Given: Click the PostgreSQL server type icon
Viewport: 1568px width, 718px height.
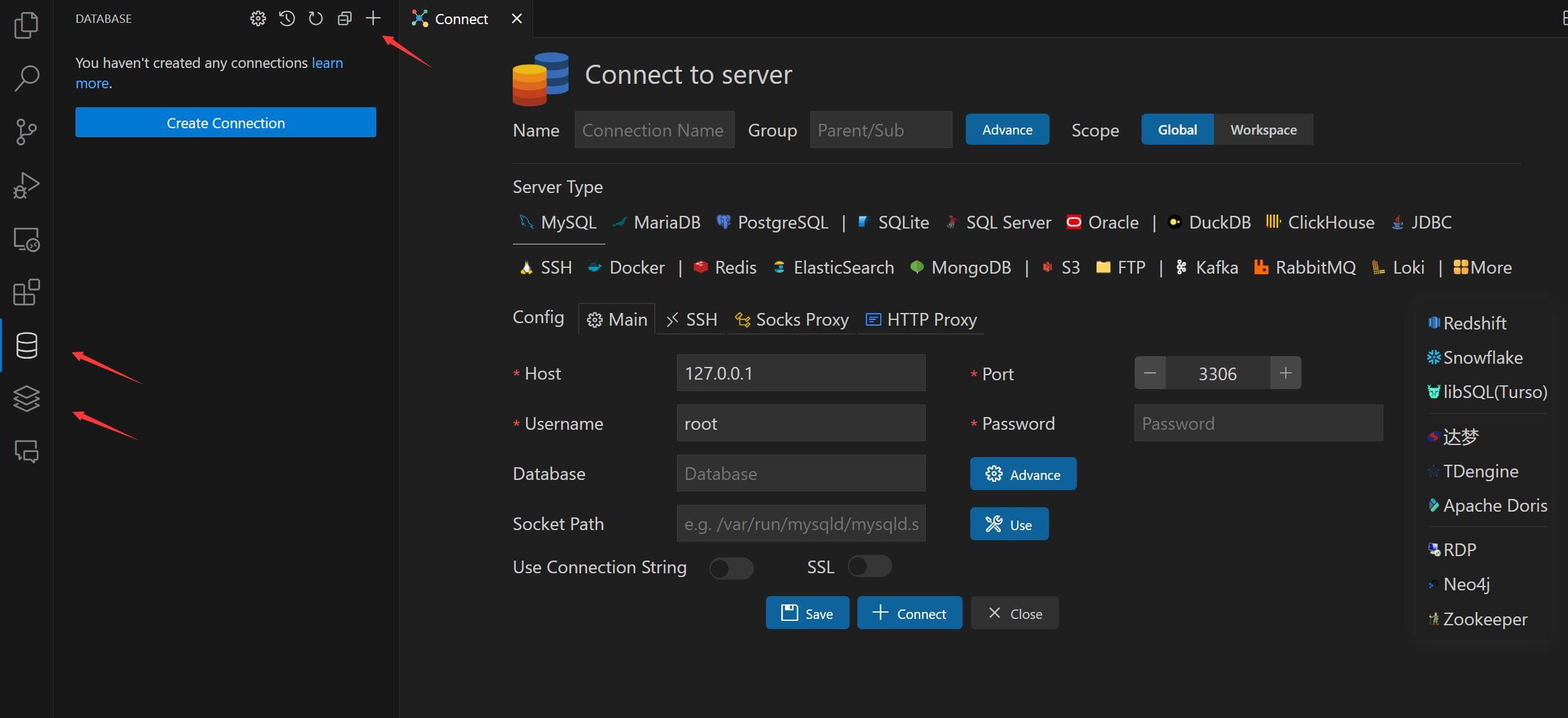Looking at the screenshot, I should click(x=721, y=221).
